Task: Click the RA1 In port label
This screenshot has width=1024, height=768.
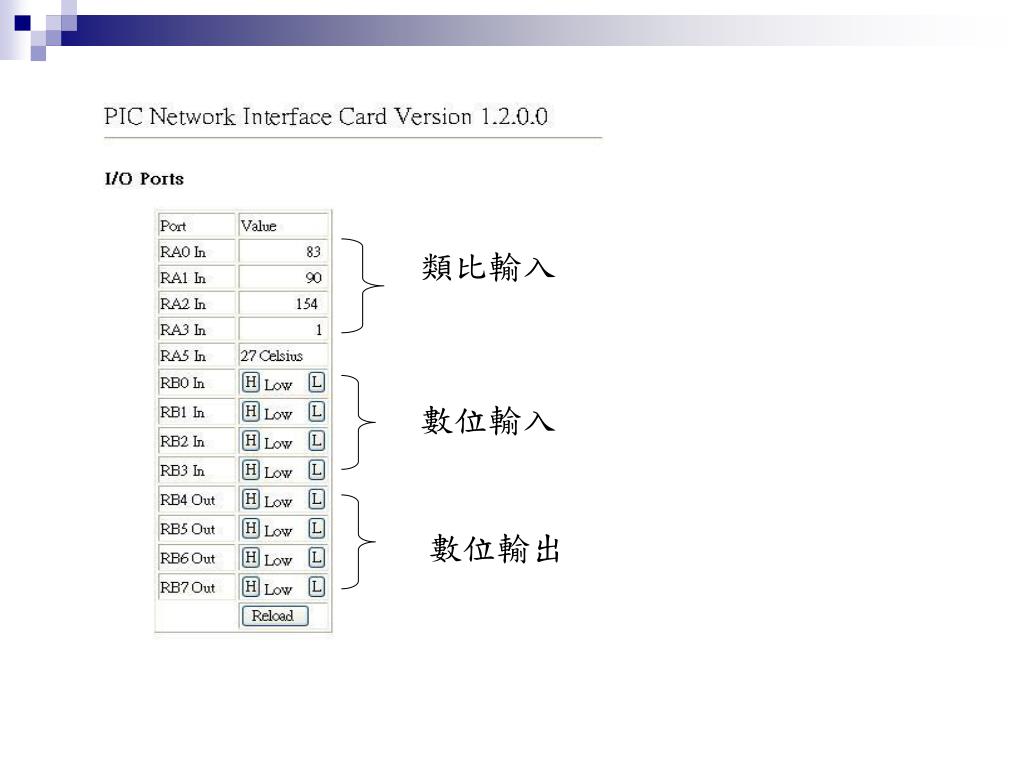Action: (x=183, y=278)
